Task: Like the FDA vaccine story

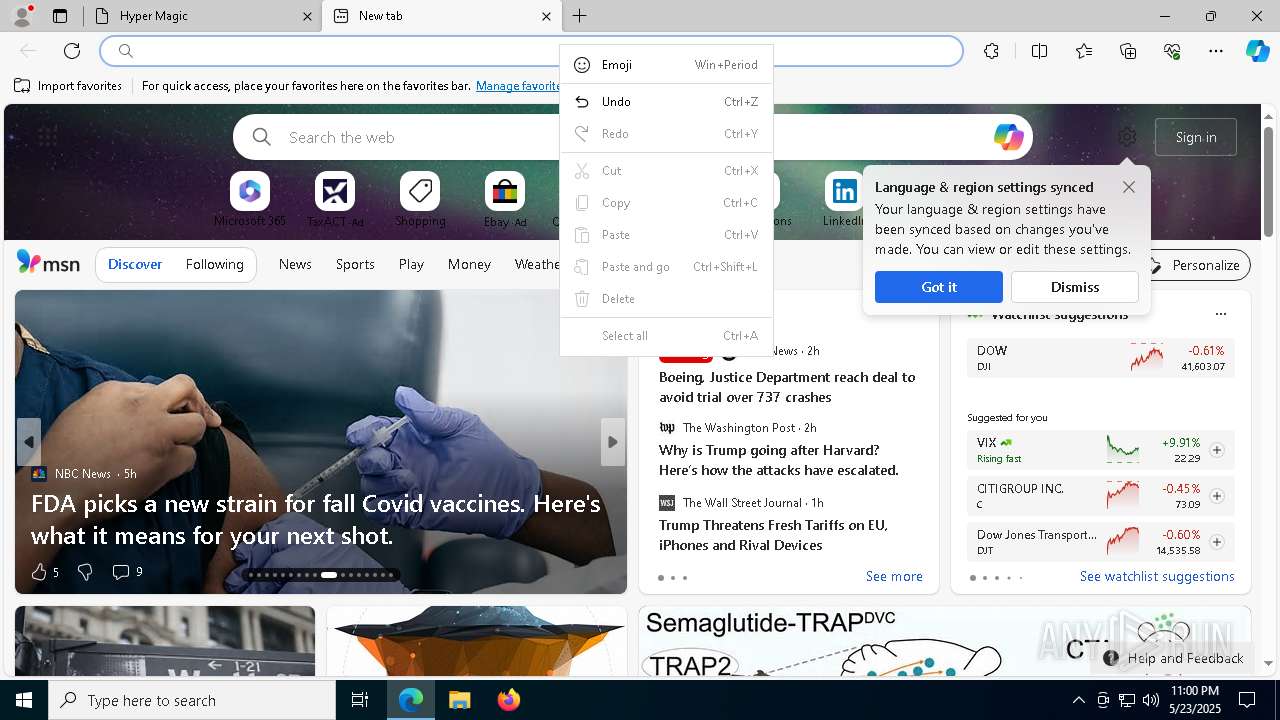Action: click(44, 572)
